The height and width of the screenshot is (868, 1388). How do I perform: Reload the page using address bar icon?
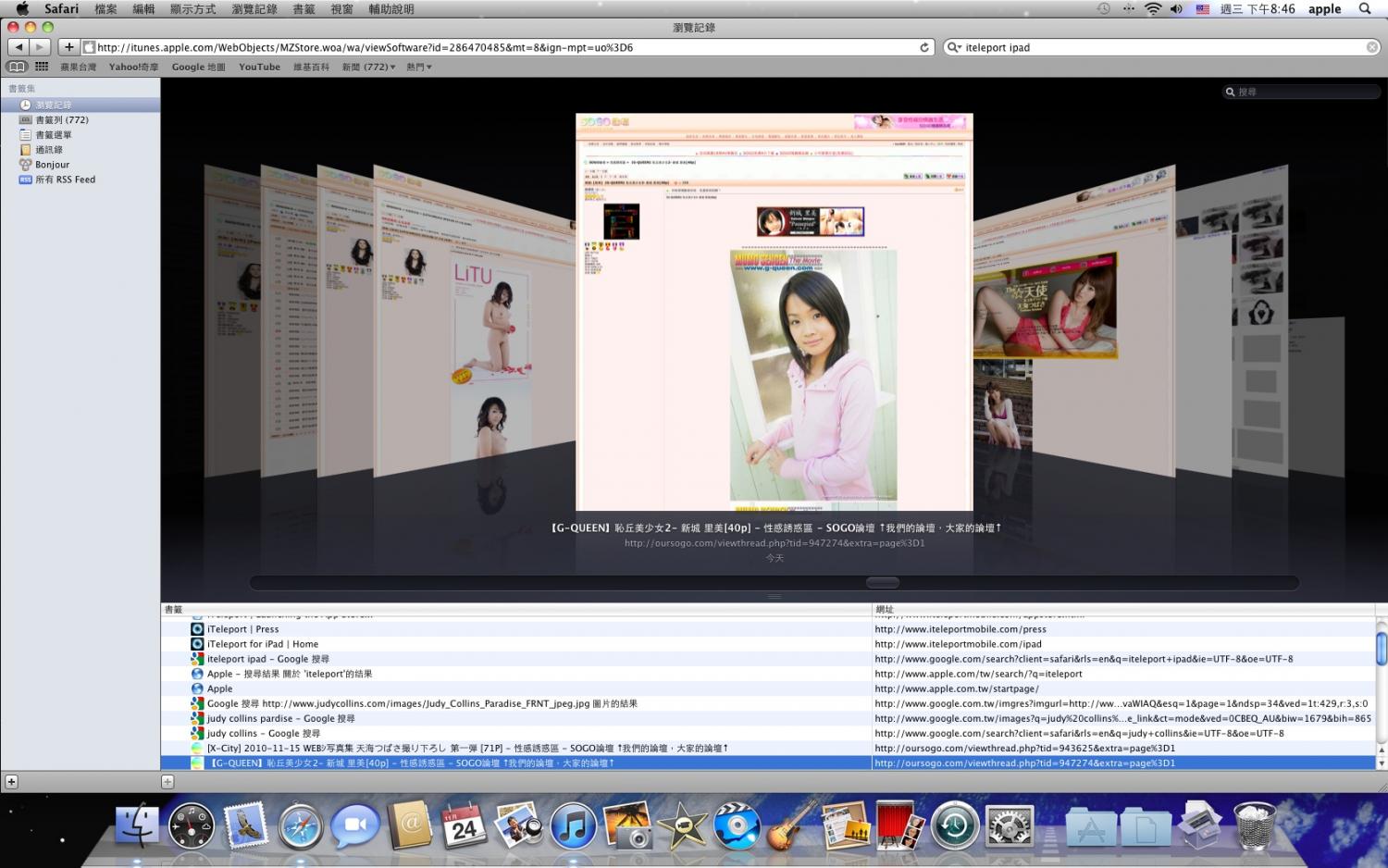pos(923,47)
